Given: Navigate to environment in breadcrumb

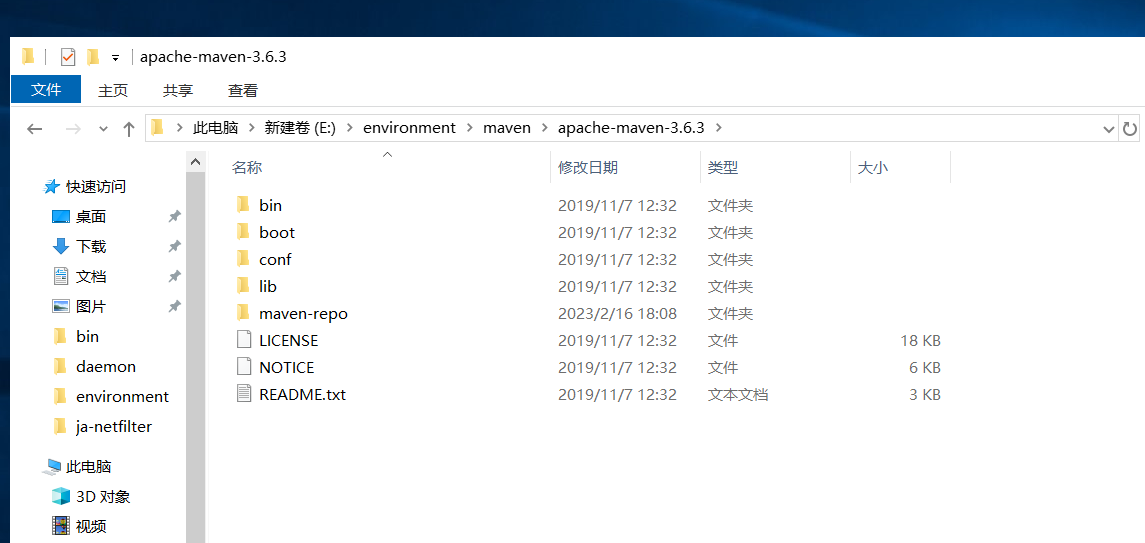Looking at the screenshot, I should 409,128.
